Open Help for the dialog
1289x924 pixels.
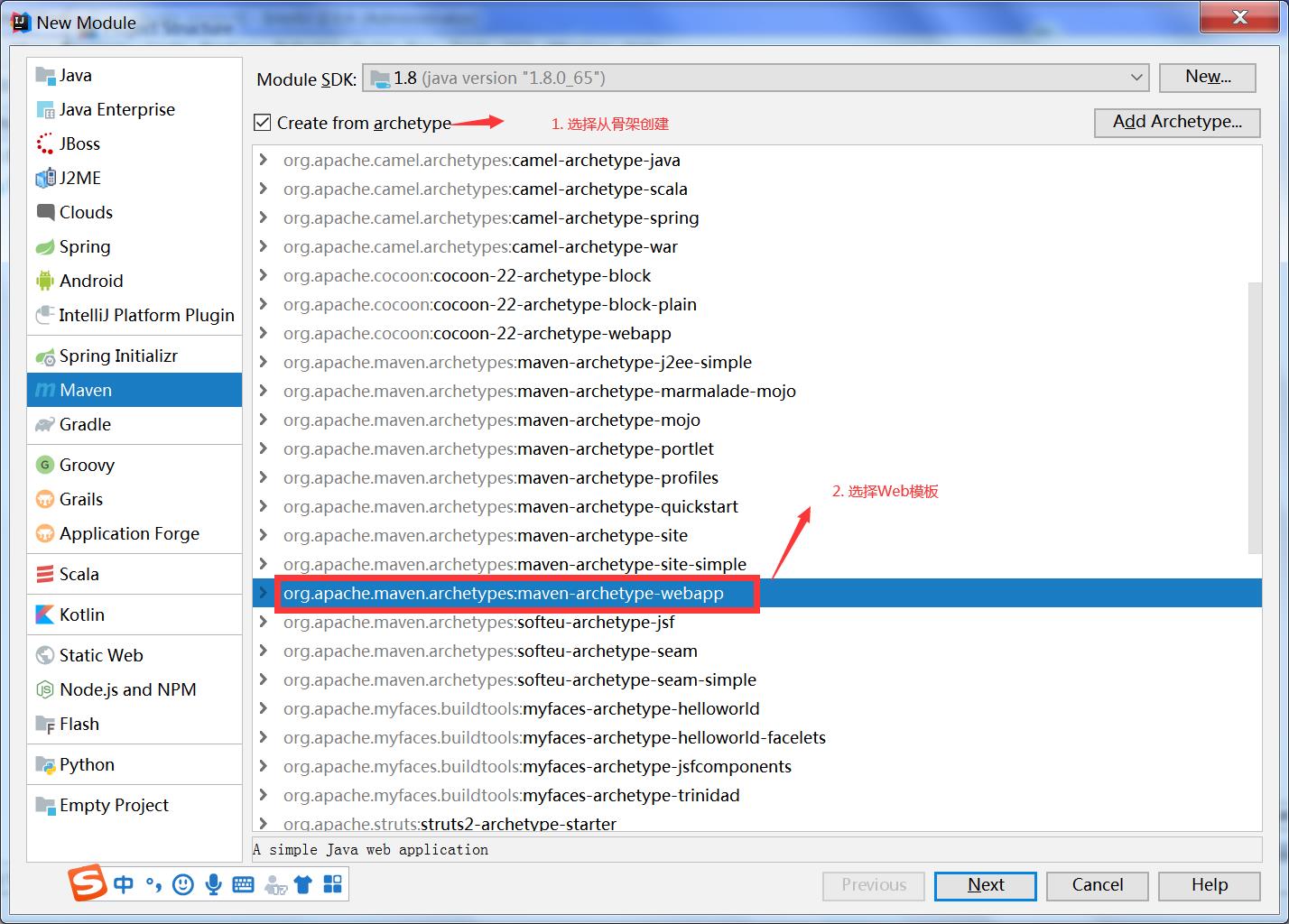coord(1210,885)
